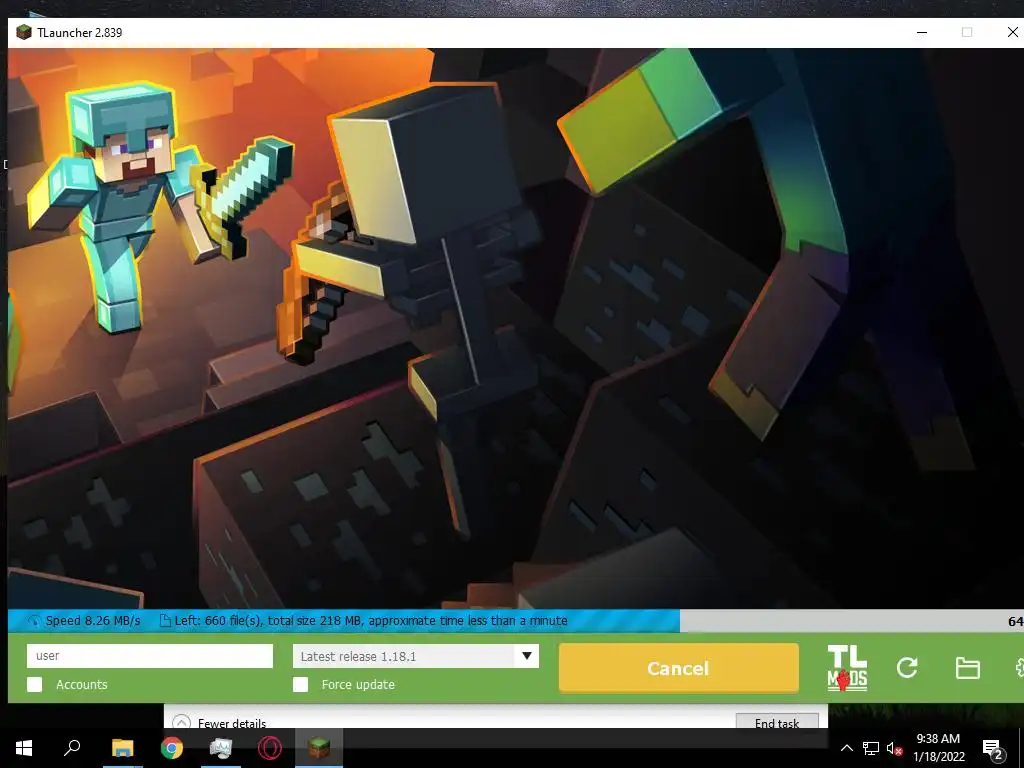
Task: Open Opera browser from the taskbar
Action: 270,748
